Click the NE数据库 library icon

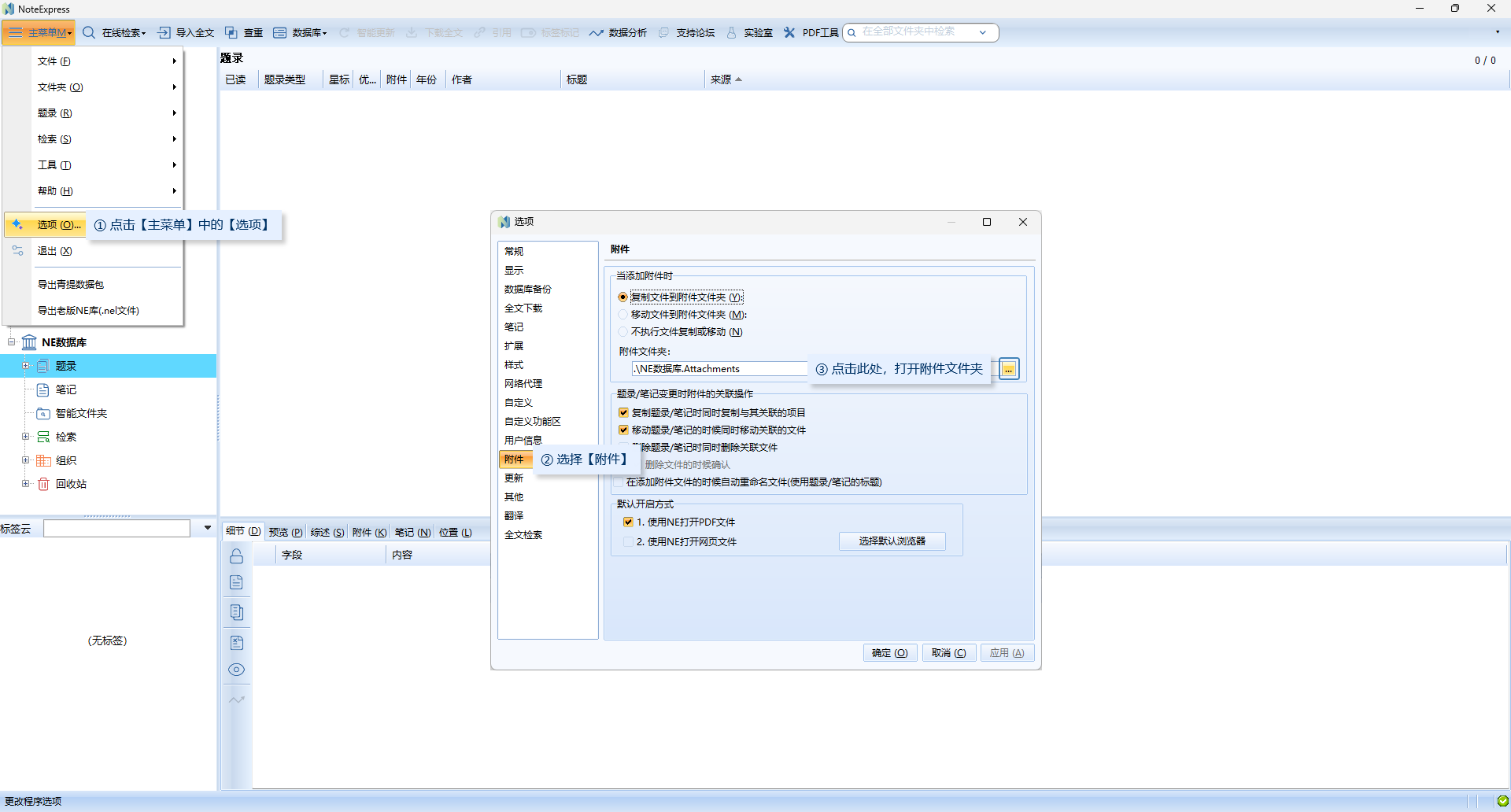[29, 342]
